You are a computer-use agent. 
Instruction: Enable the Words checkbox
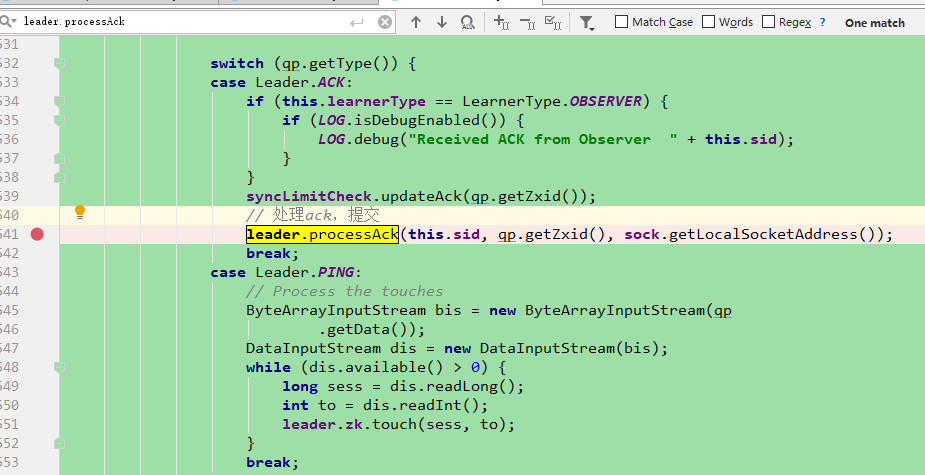click(x=708, y=22)
